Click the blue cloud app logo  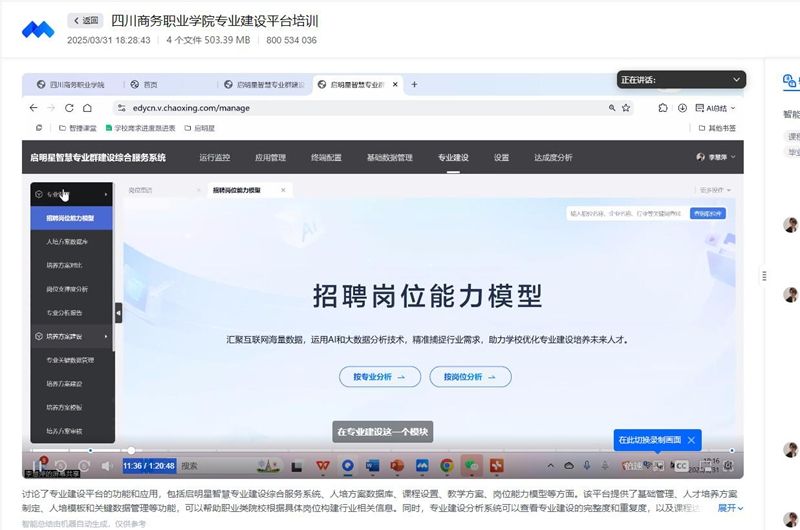(x=39, y=28)
